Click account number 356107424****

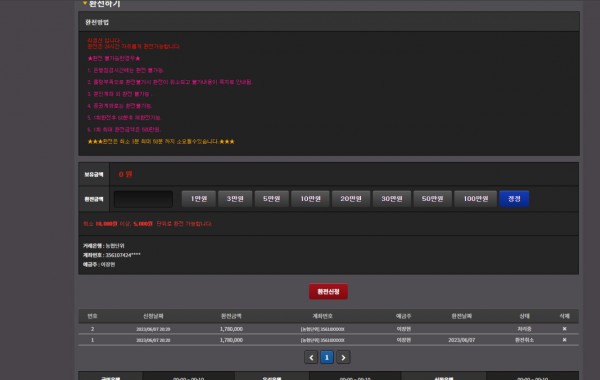point(123,255)
